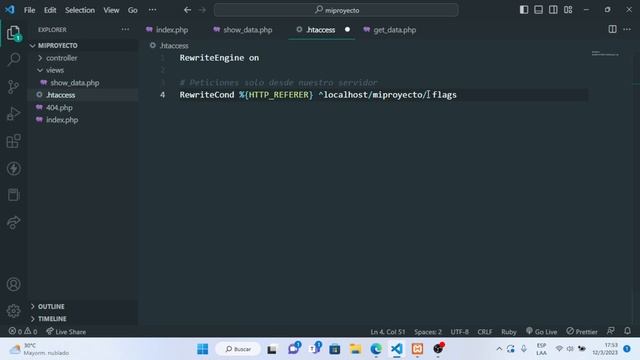This screenshot has width=640, height=360.
Task: Open Explorer Views and More Actions ellipsis
Action: pos(125,29)
